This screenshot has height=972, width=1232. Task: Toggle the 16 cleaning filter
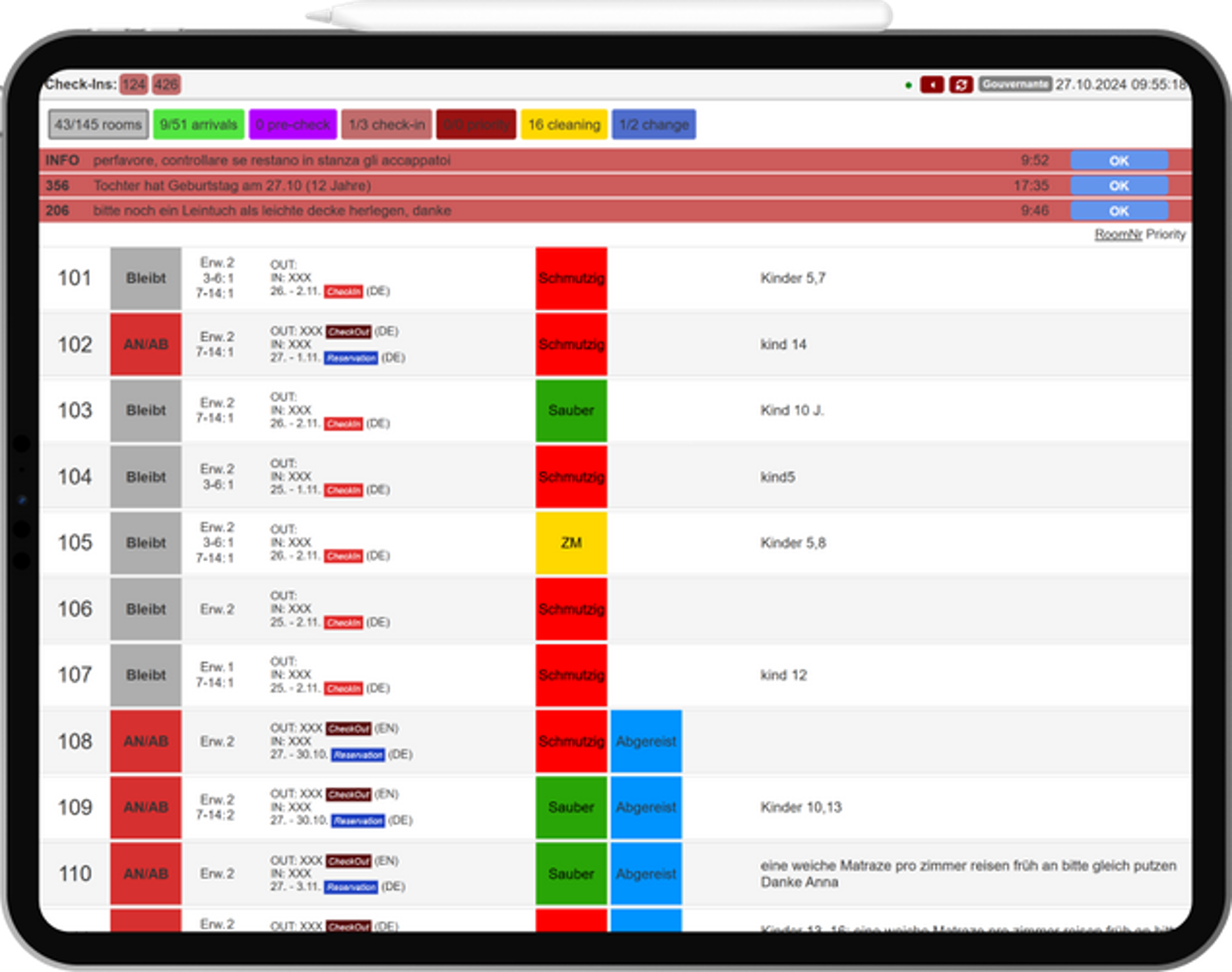coord(563,125)
